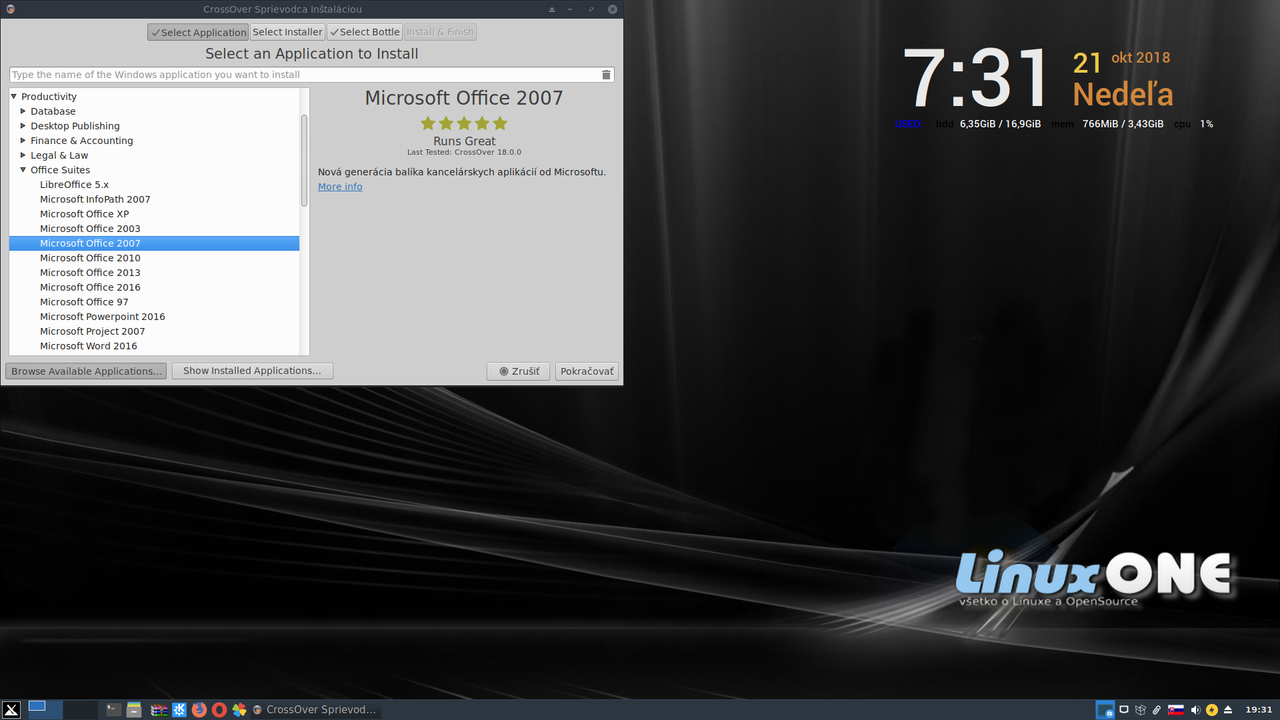1280x720 pixels.
Task: Click the USED link in desktop widget
Action: [x=907, y=124]
